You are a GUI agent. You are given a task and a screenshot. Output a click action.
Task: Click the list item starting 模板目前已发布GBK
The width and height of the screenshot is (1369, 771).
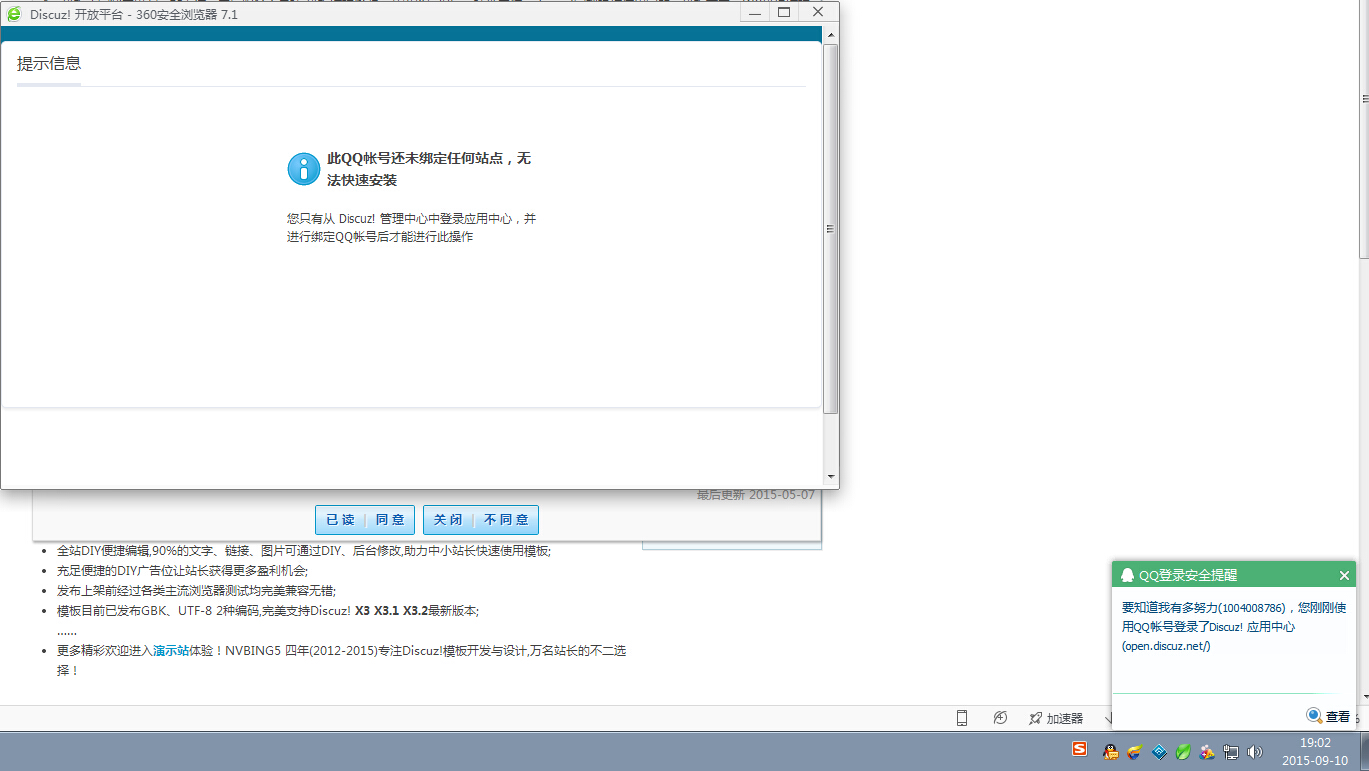268,611
